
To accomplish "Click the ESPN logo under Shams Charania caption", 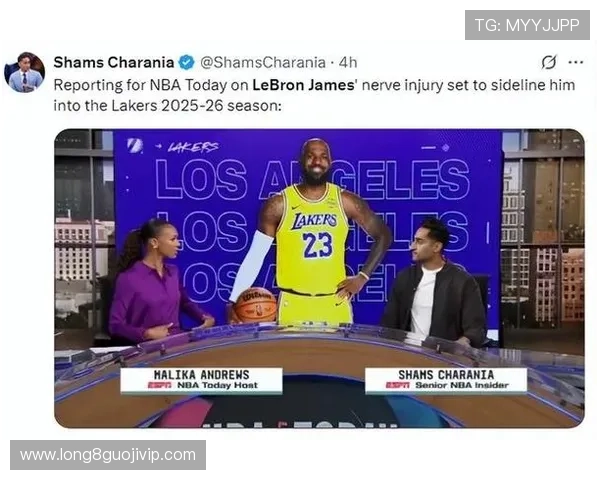I will (x=398, y=385).
